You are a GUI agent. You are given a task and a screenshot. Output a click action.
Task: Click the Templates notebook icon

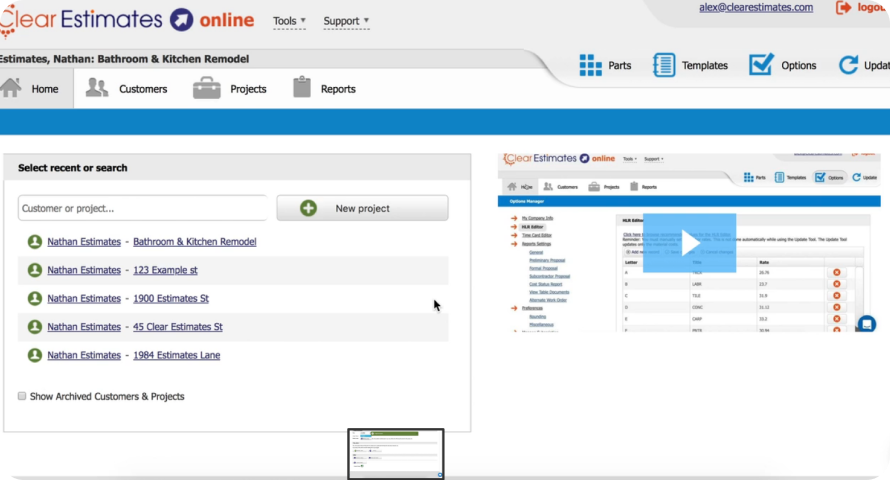664,65
